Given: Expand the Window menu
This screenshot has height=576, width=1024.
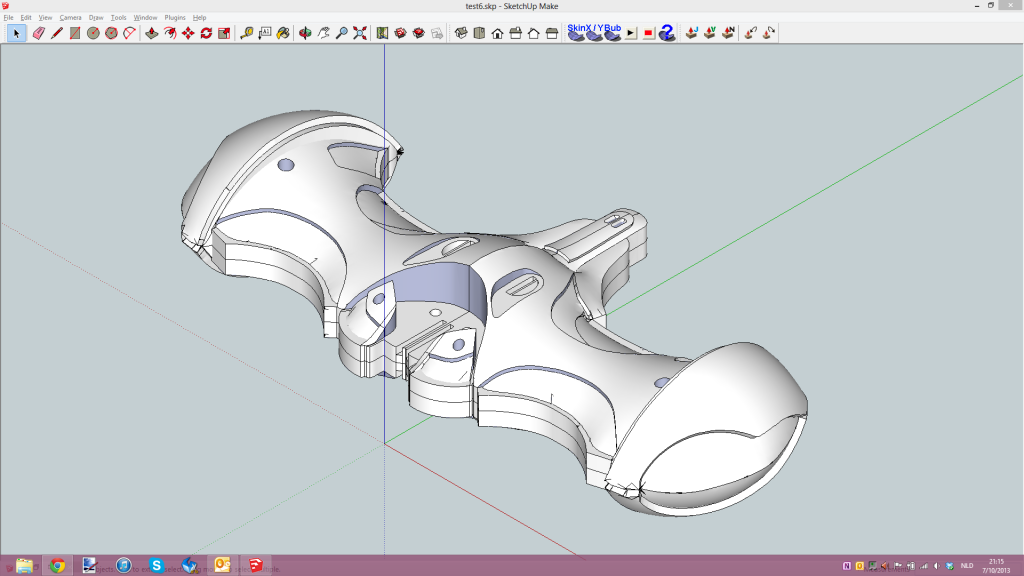Looking at the screenshot, I should (x=145, y=18).
